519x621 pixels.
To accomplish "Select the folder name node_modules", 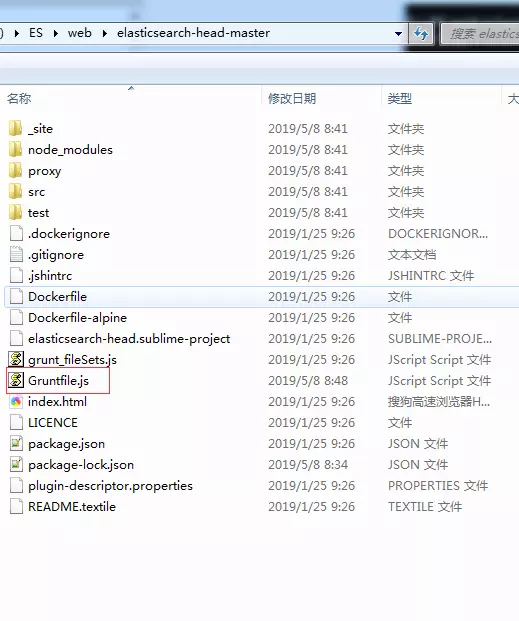I will (70, 150).
